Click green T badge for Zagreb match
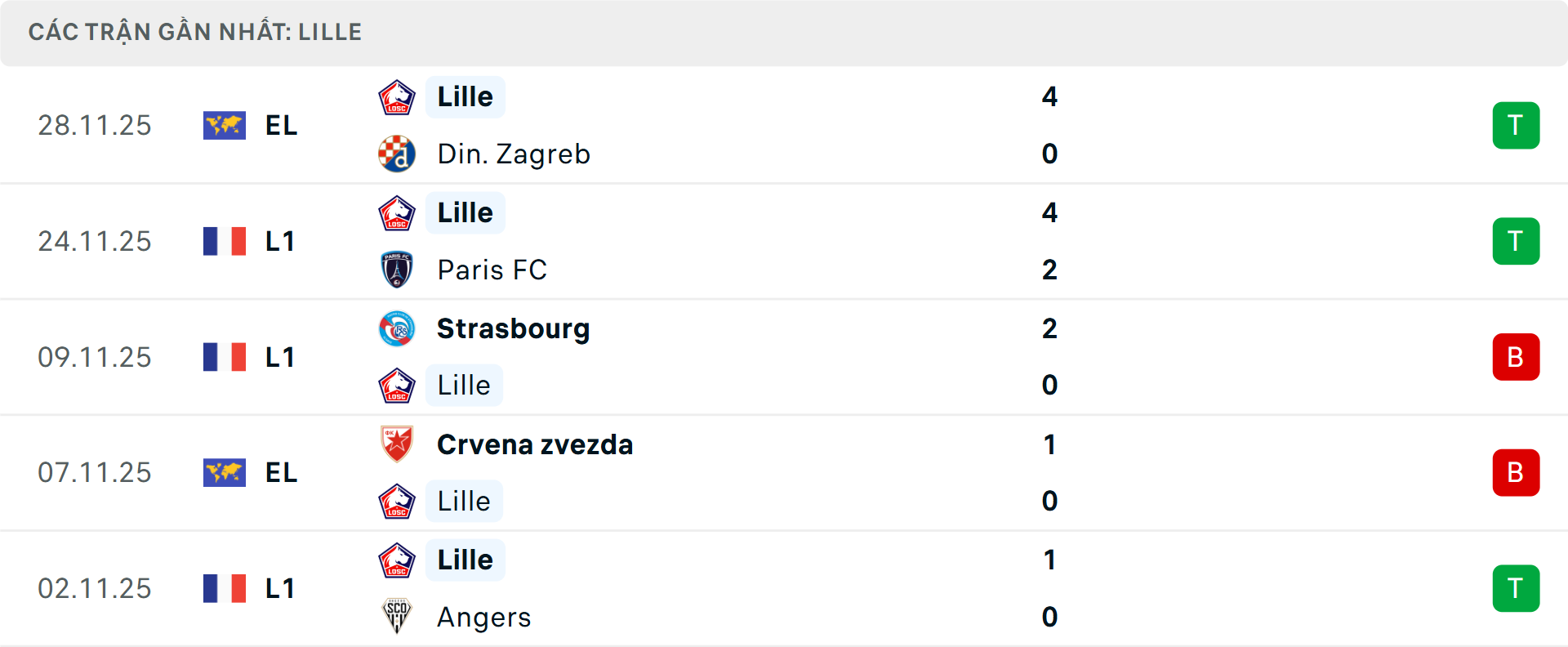1568x647 pixels. click(x=1516, y=126)
